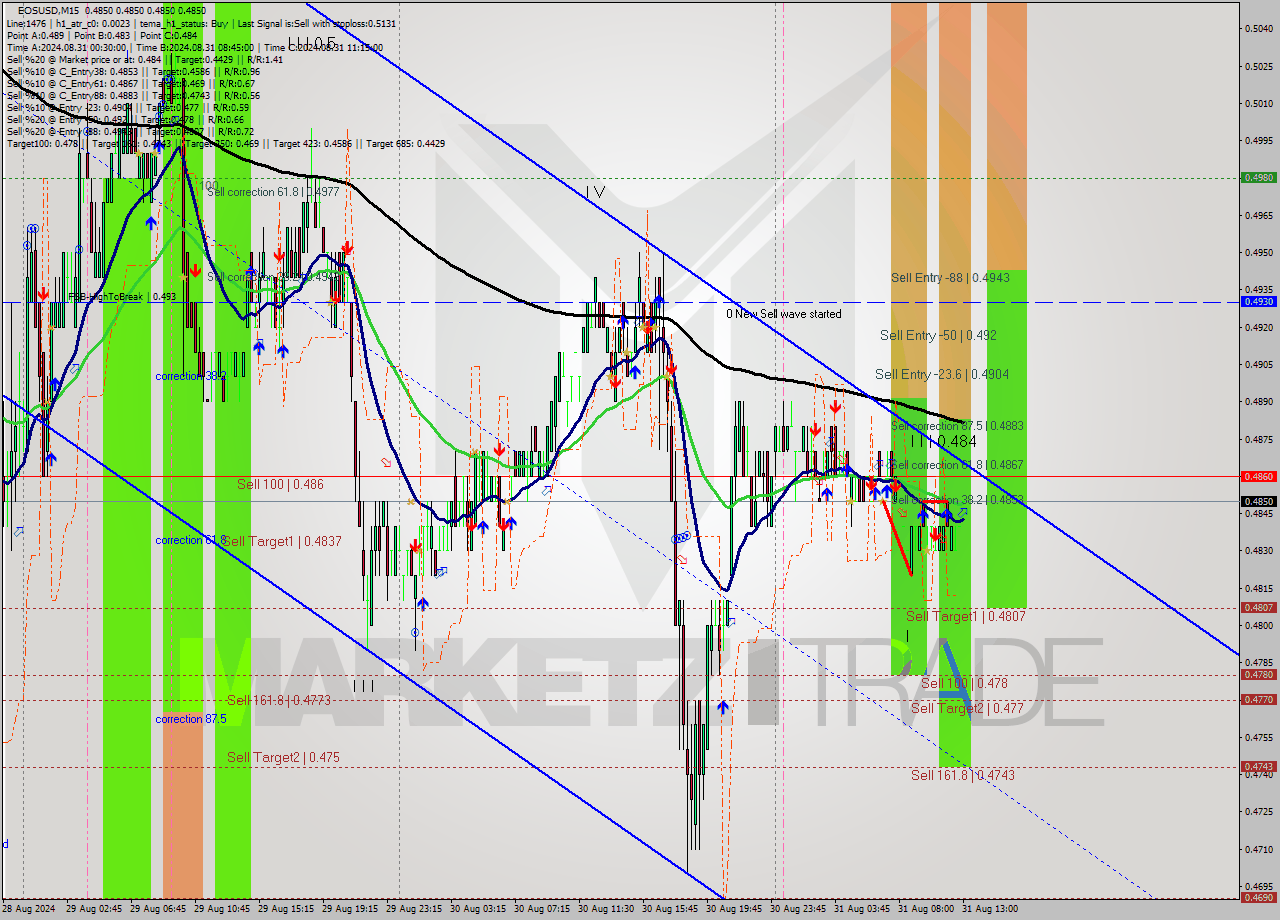Select the blue buy arrow under the 30 Aug 19:45 spike
The height and width of the screenshot is (920, 1280).
[723, 708]
